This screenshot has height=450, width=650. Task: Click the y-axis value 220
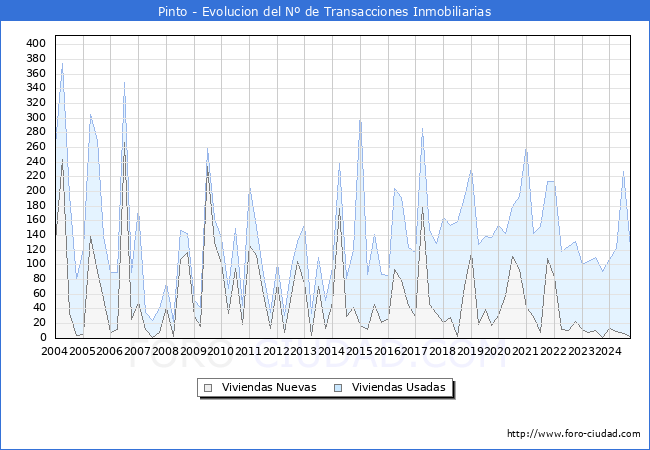pyautogui.click(x=36, y=176)
